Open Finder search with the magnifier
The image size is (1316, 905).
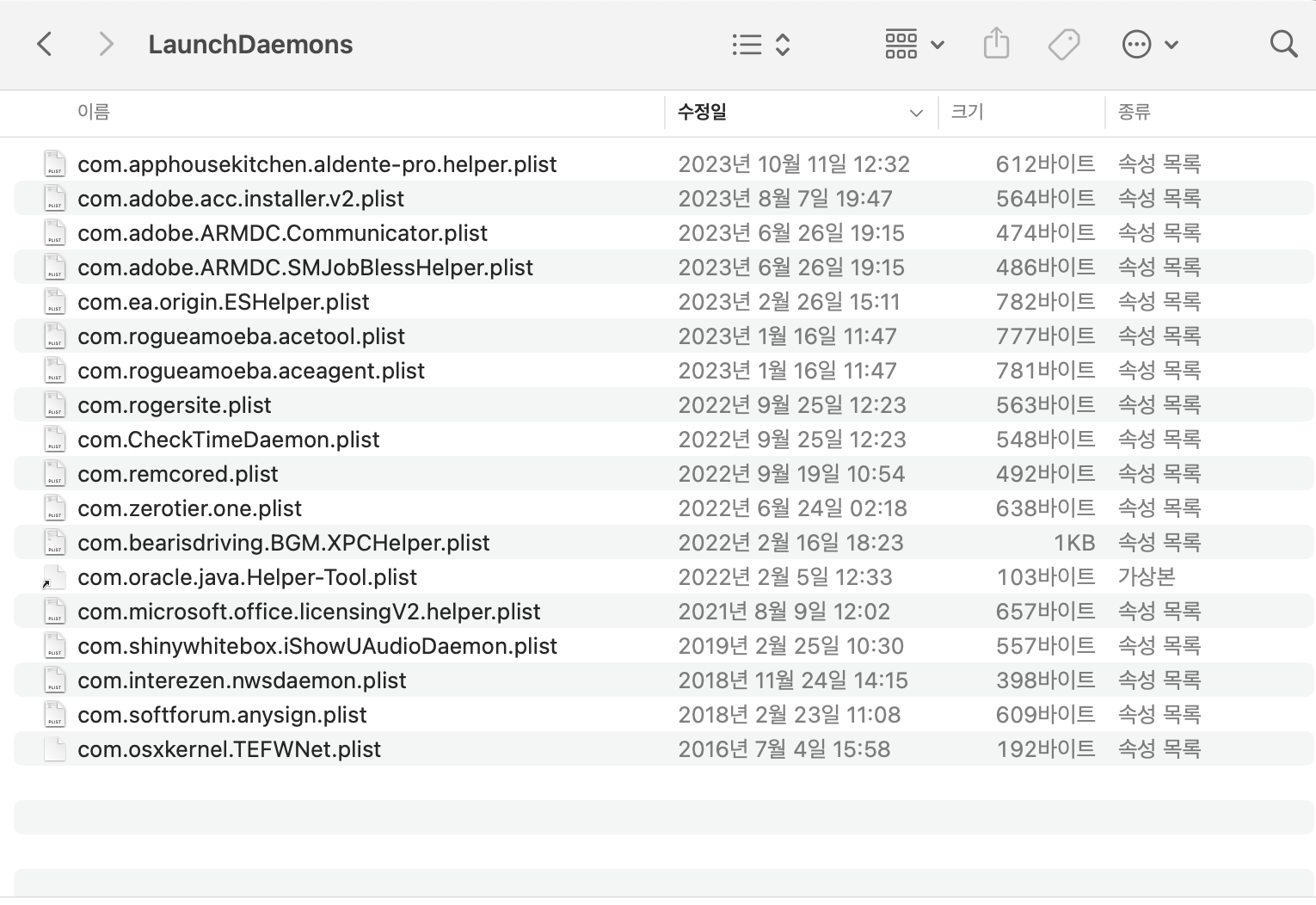point(1283,44)
